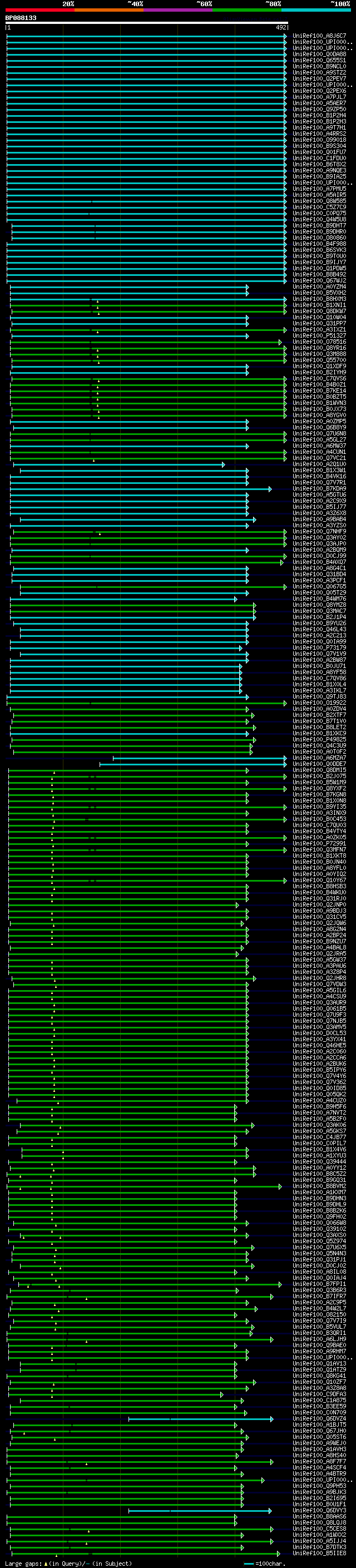Click the Large gaps legend text
Image resolution: width=356 pixels, height=1568 pixels.
[68, 1564]
